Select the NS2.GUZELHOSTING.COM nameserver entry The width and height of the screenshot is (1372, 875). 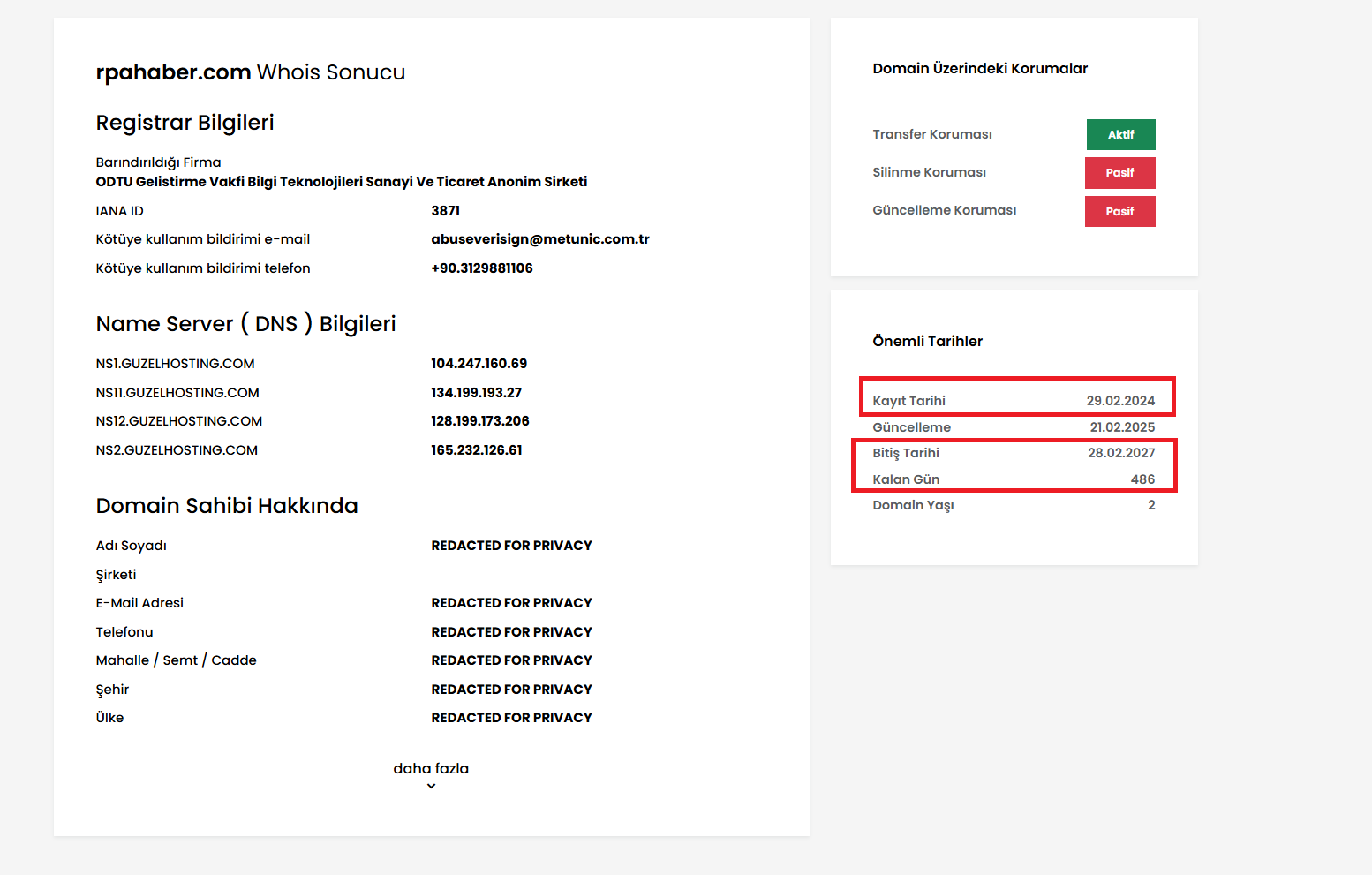pos(177,449)
